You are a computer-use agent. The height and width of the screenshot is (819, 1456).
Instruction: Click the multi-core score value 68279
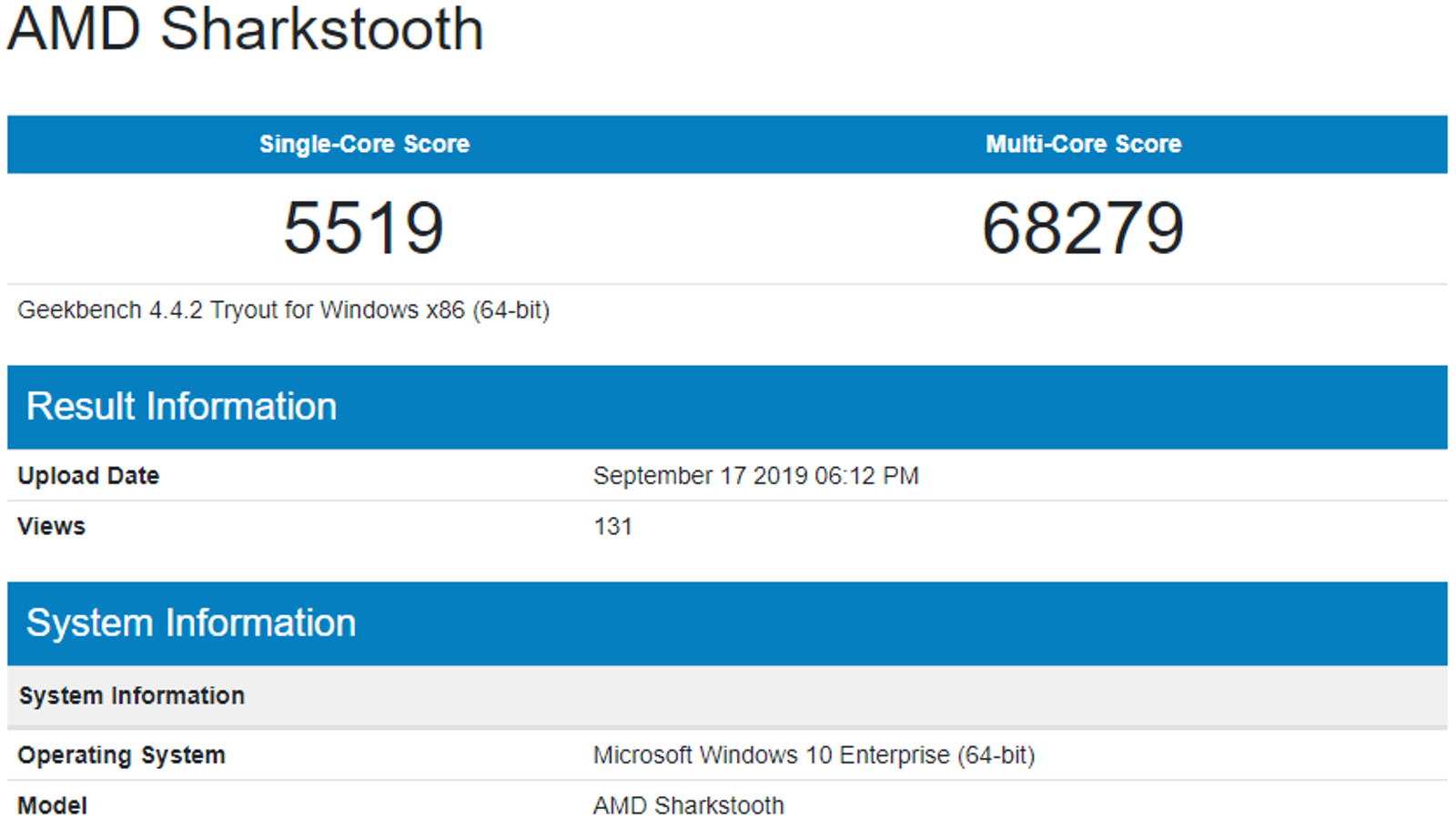pyautogui.click(x=1083, y=227)
